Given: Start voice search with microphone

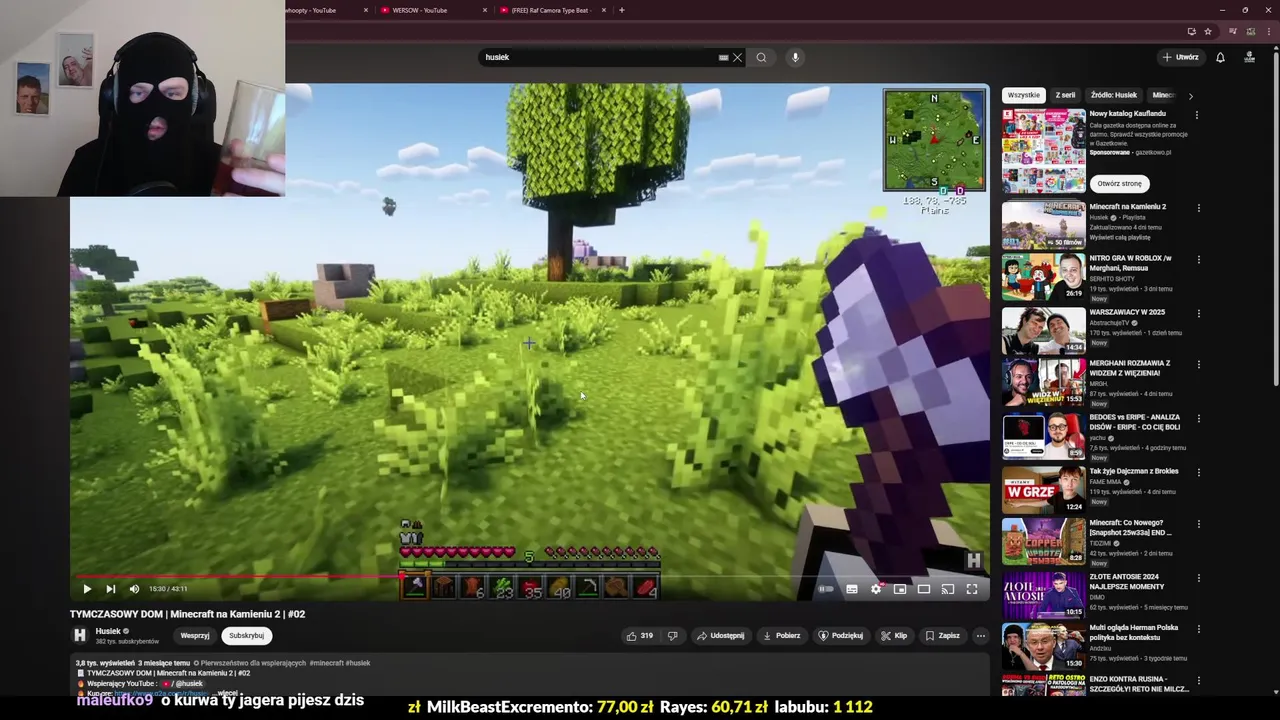Looking at the screenshot, I should tap(795, 57).
